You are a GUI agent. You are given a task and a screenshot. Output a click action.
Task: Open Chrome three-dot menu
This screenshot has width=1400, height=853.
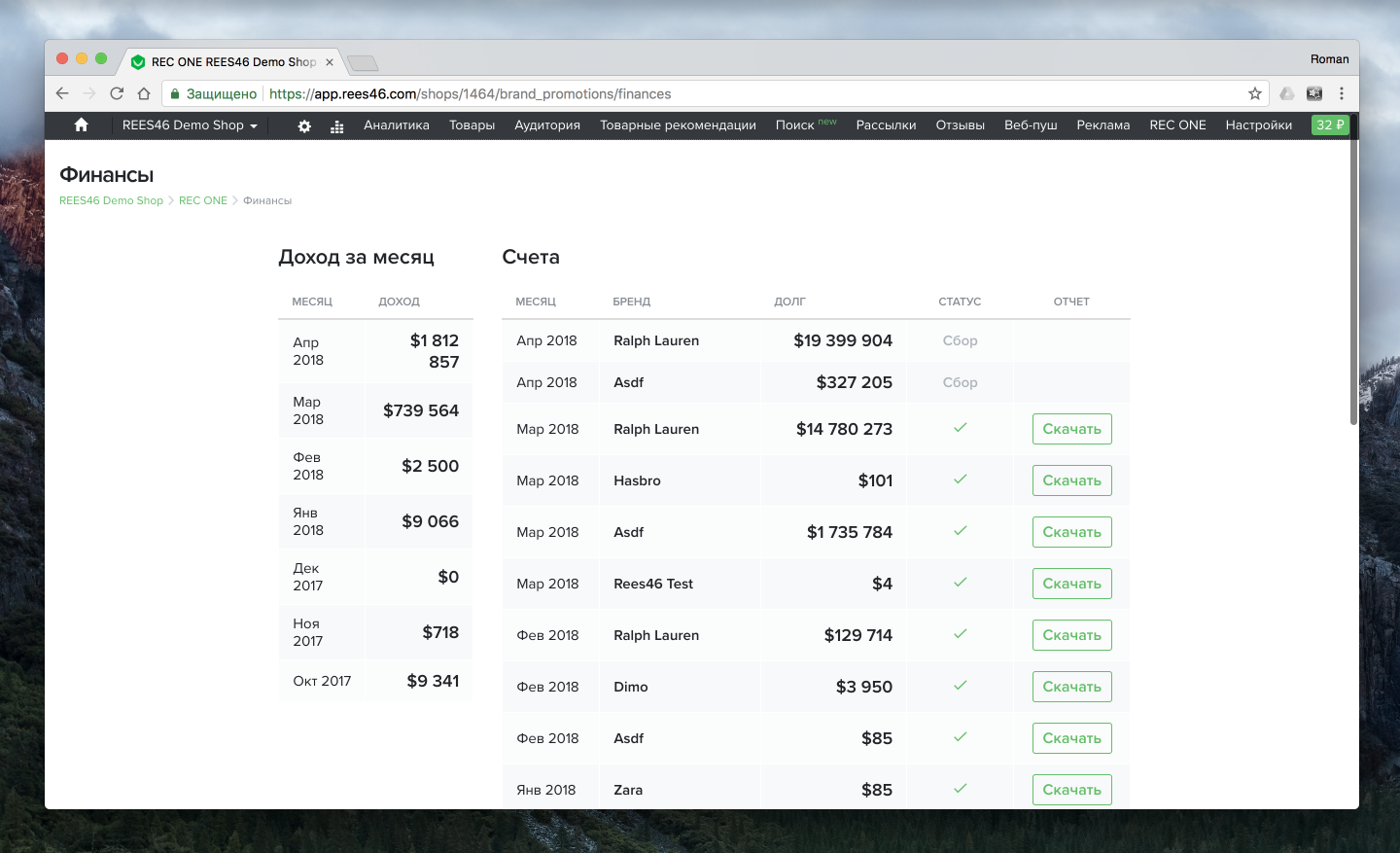[x=1342, y=93]
